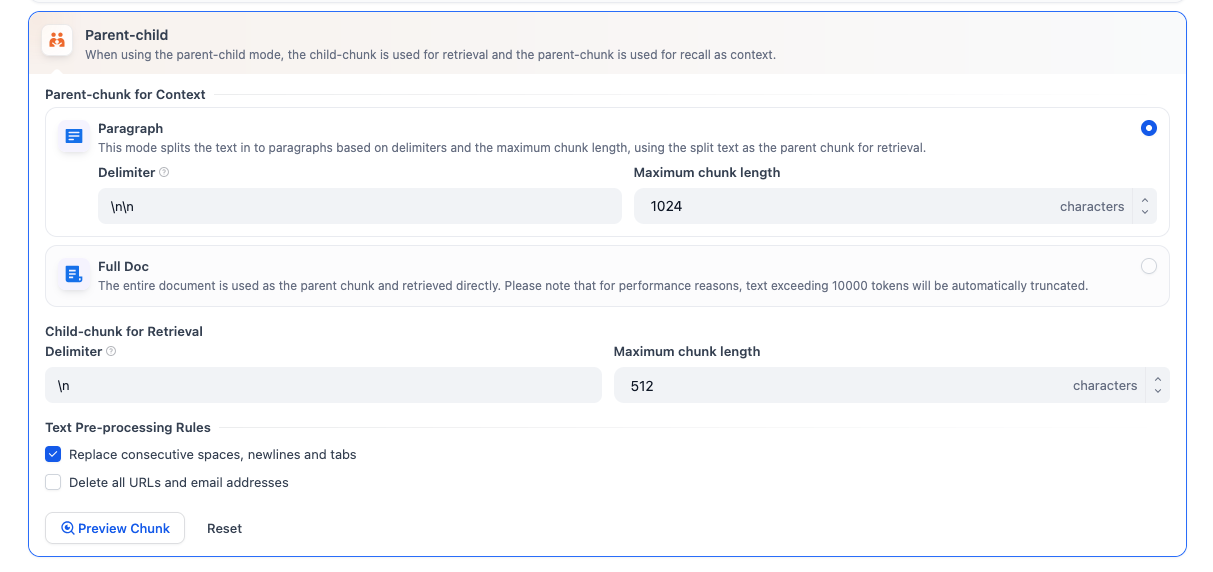
Task: Uncheck Replace consecutive spaces, newlines and tabs
Action: pos(54,454)
